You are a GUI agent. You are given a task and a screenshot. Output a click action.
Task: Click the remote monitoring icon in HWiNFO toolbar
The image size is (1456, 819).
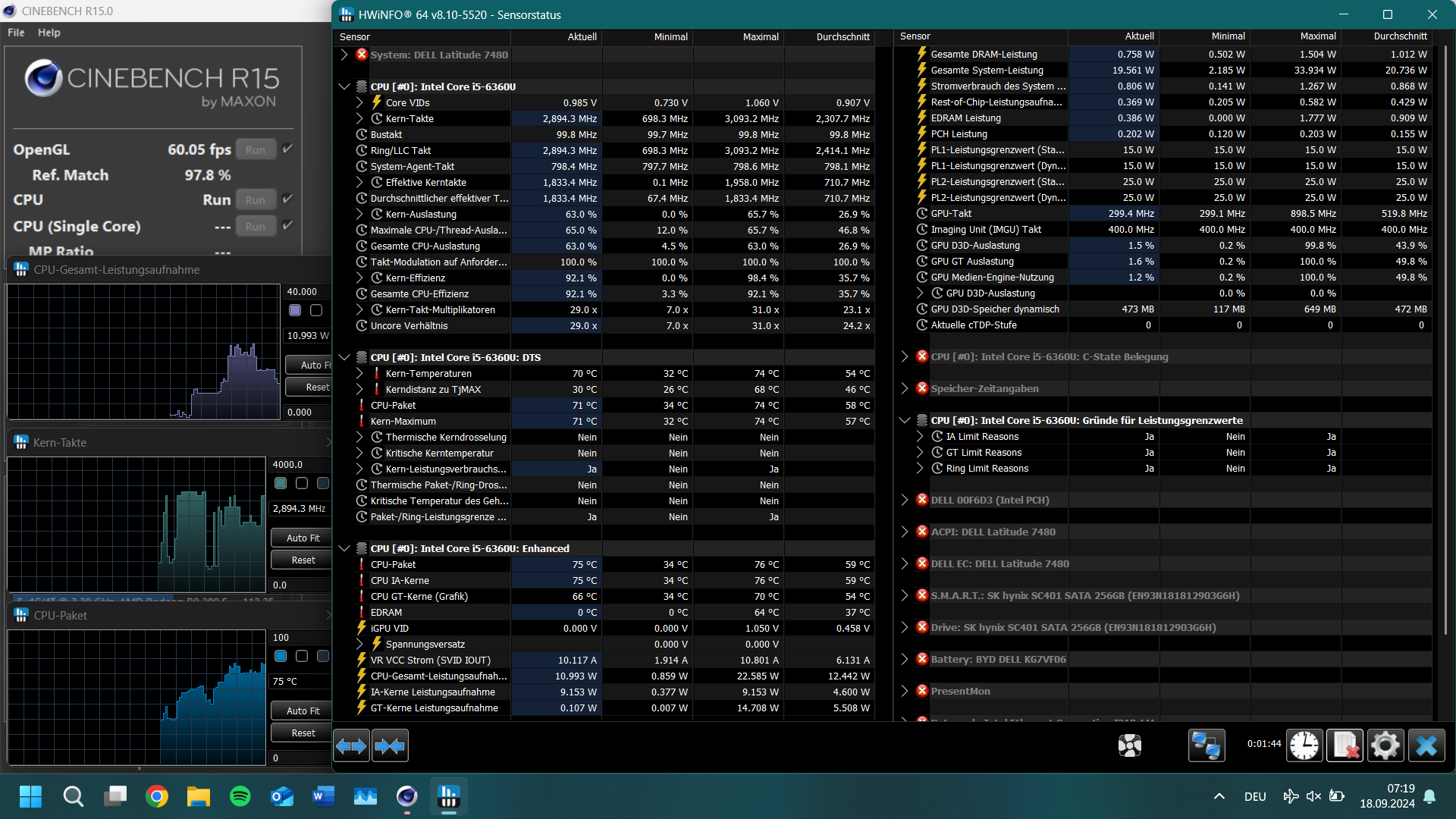(x=1206, y=745)
